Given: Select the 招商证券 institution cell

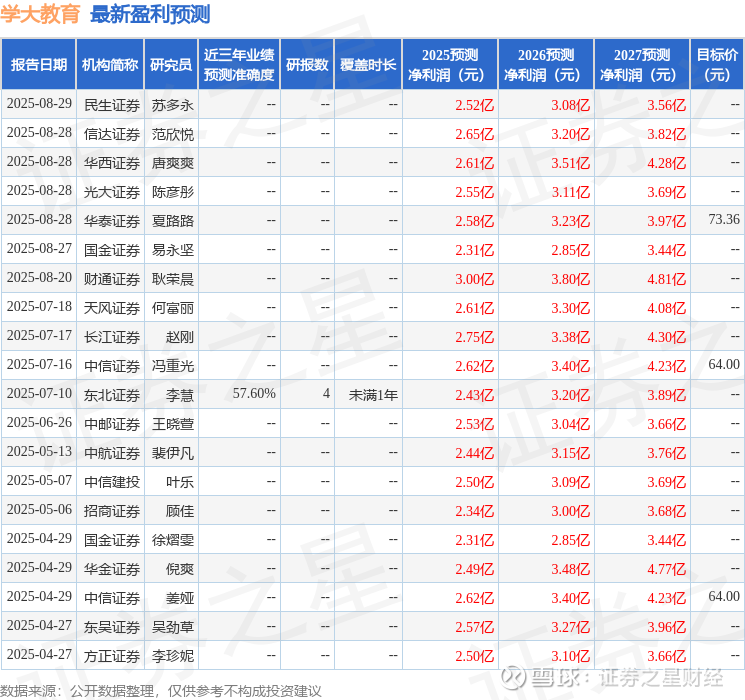Looking at the screenshot, I should click(x=112, y=511).
